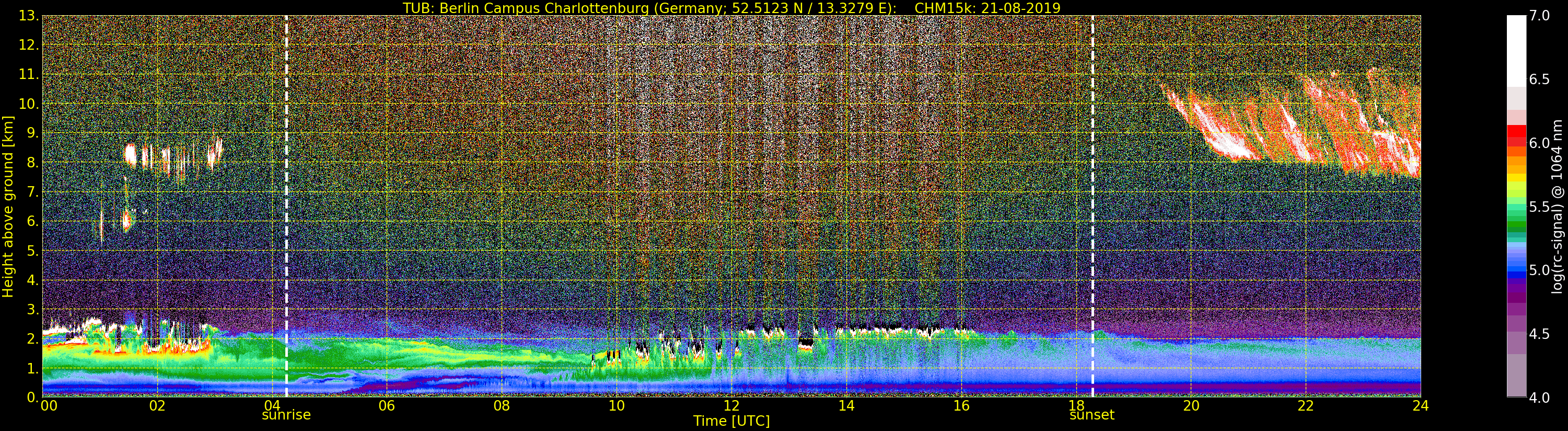Click height-axis tick label '7.'
Image resolution: width=1568 pixels, height=431 pixels.
point(32,192)
